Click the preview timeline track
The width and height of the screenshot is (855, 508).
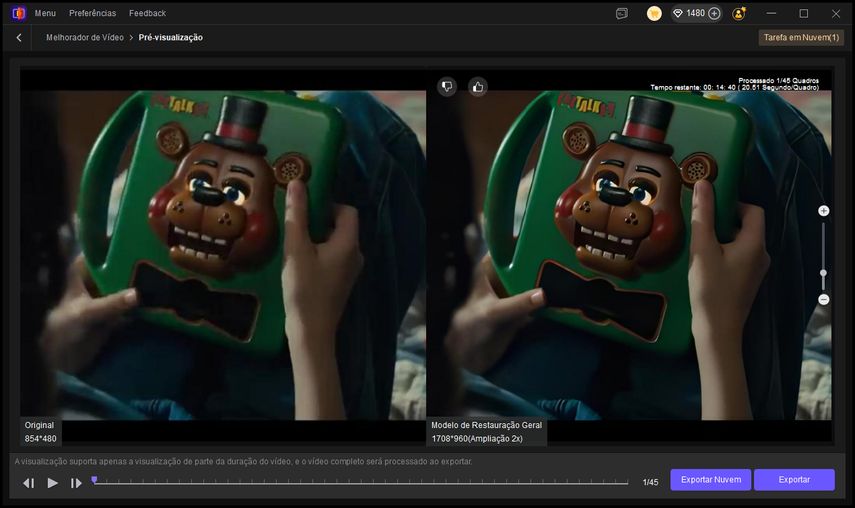(x=360, y=482)
